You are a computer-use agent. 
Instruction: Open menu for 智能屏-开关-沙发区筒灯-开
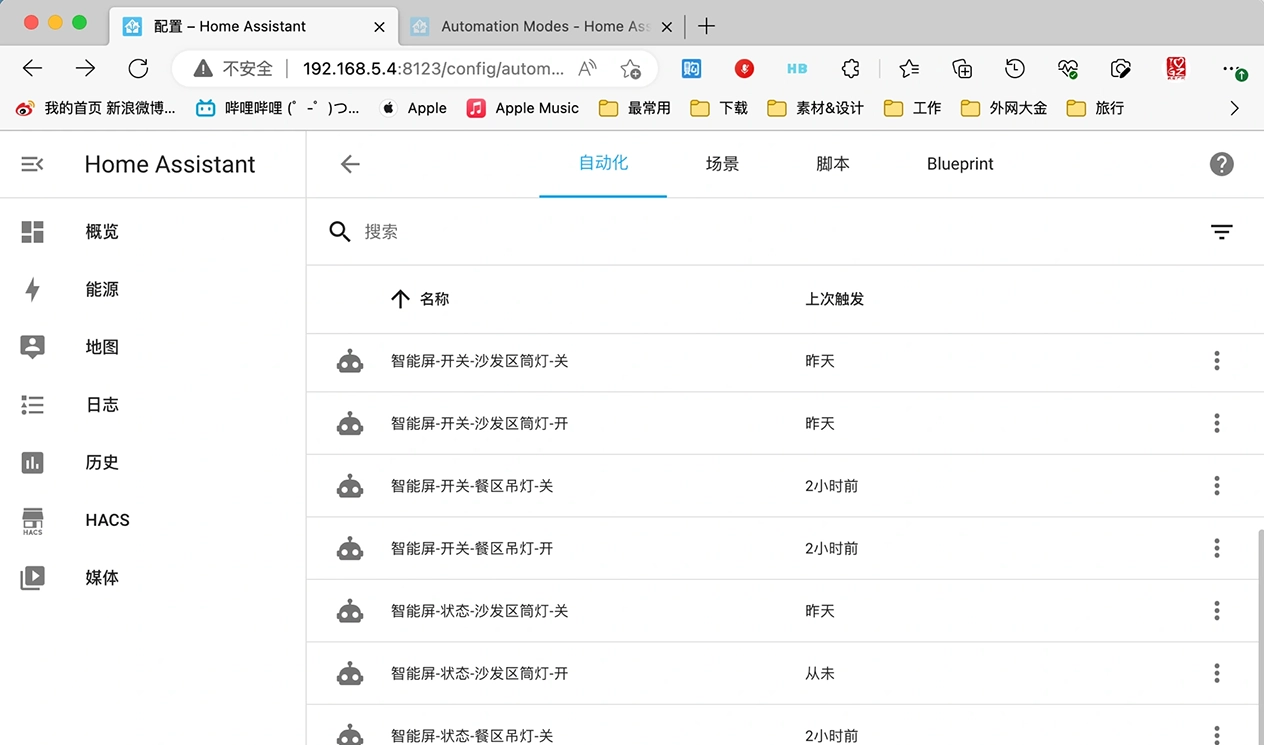tap(1216, 423)
